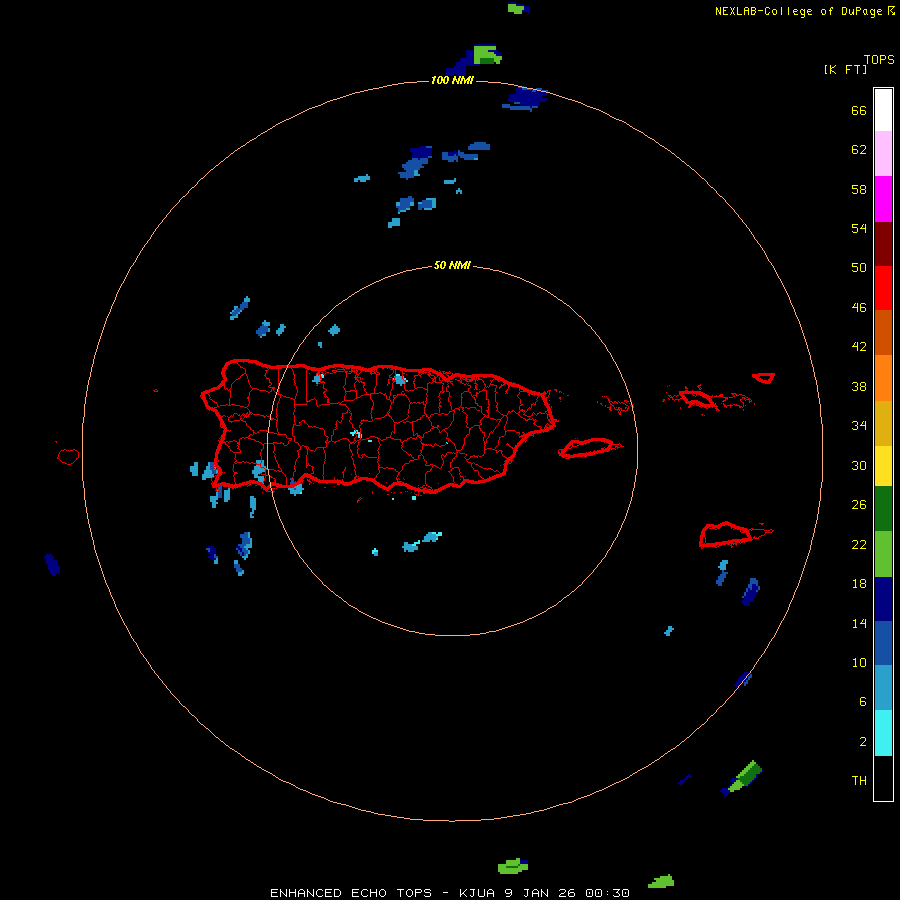Click the legend value 58
The width and height of the screenshot is (900, 900).
point(859,189)
